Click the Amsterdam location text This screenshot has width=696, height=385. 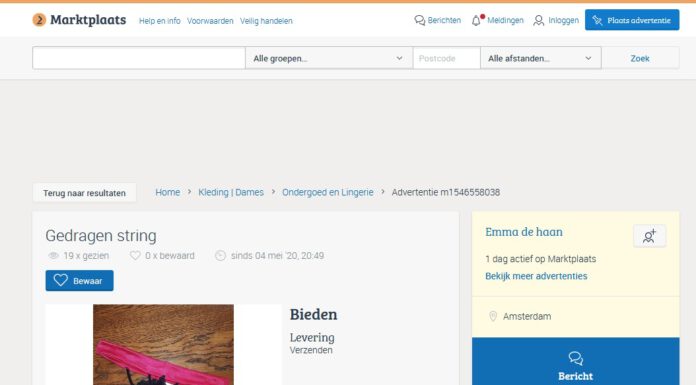[527, 317]
